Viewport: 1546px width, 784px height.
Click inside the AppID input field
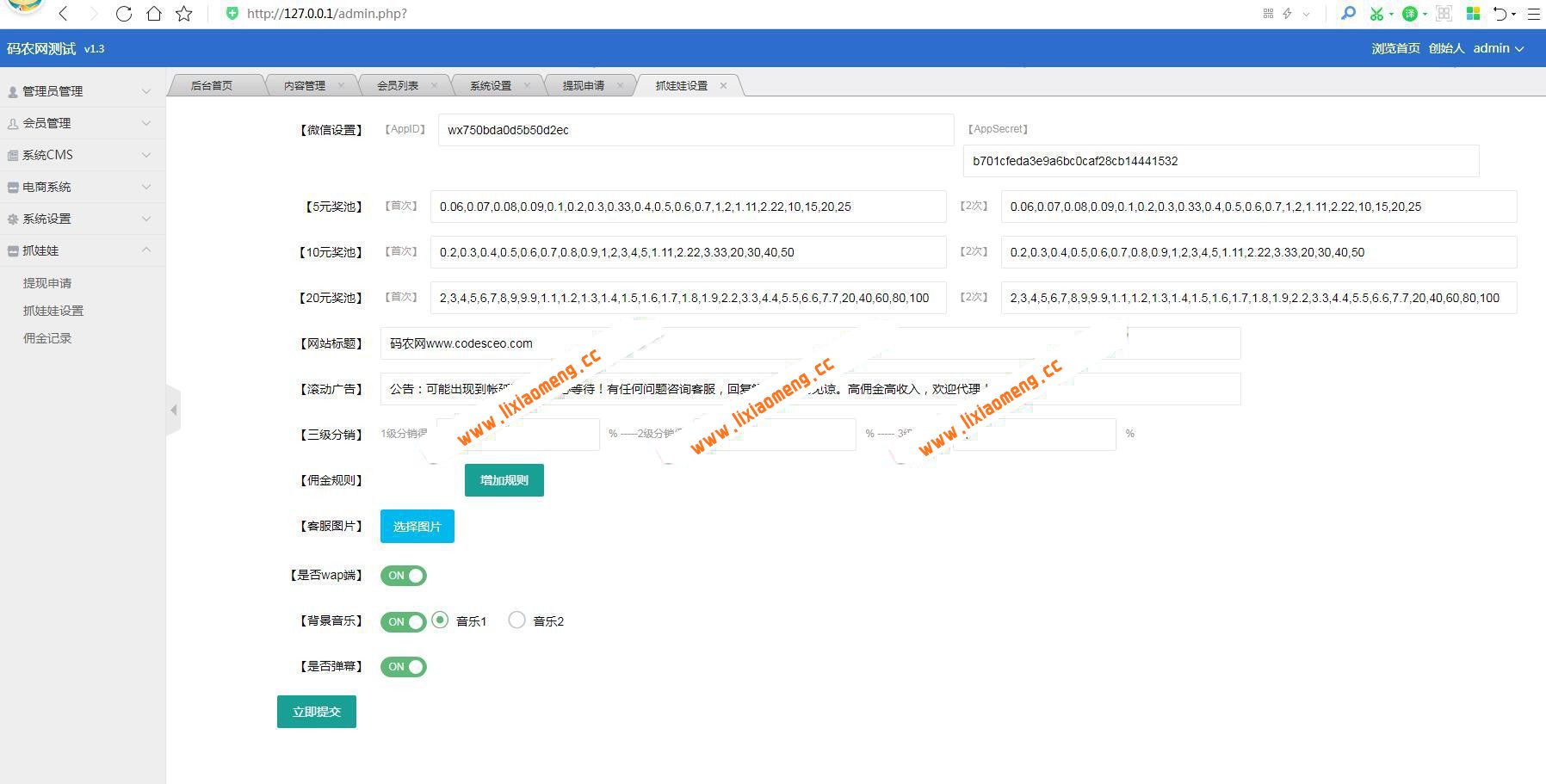pyautogui.click(x=695, y=130)
